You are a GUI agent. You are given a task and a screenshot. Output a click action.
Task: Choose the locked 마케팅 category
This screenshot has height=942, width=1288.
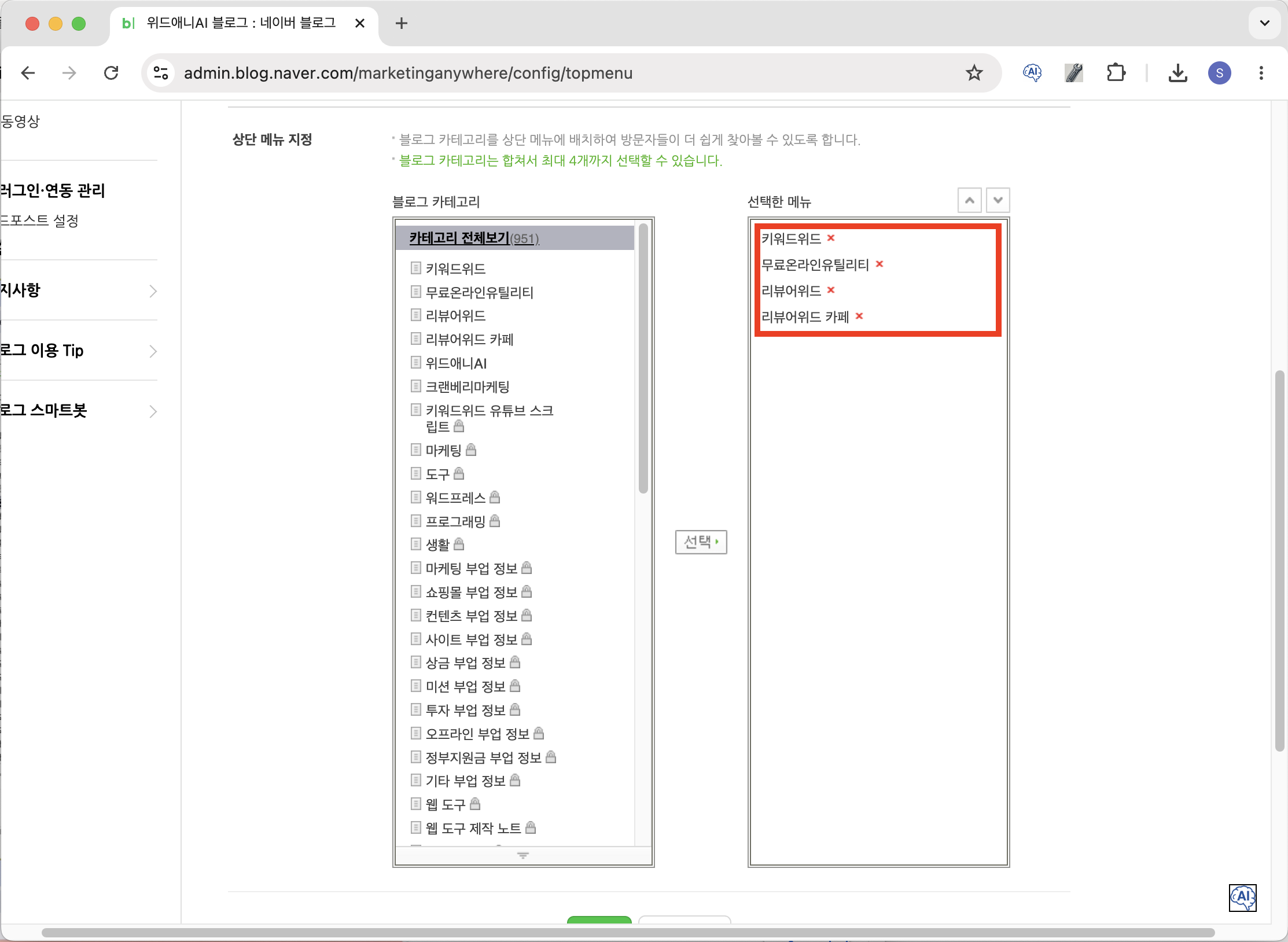point(444,450)
